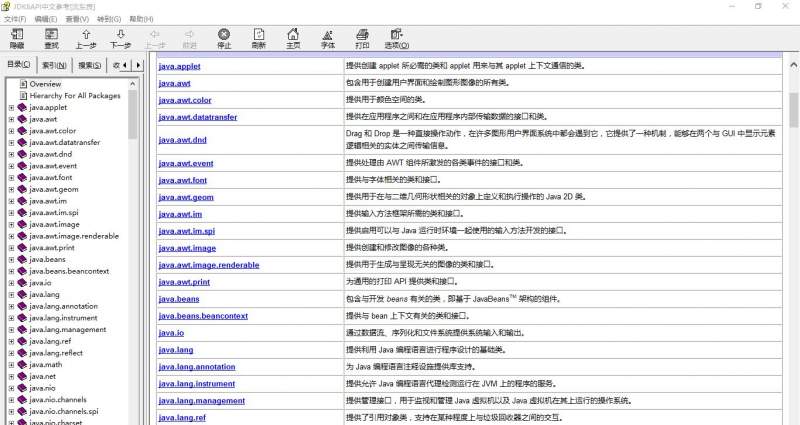Select java.lang.annotation in the contents tree

(63, 307)
